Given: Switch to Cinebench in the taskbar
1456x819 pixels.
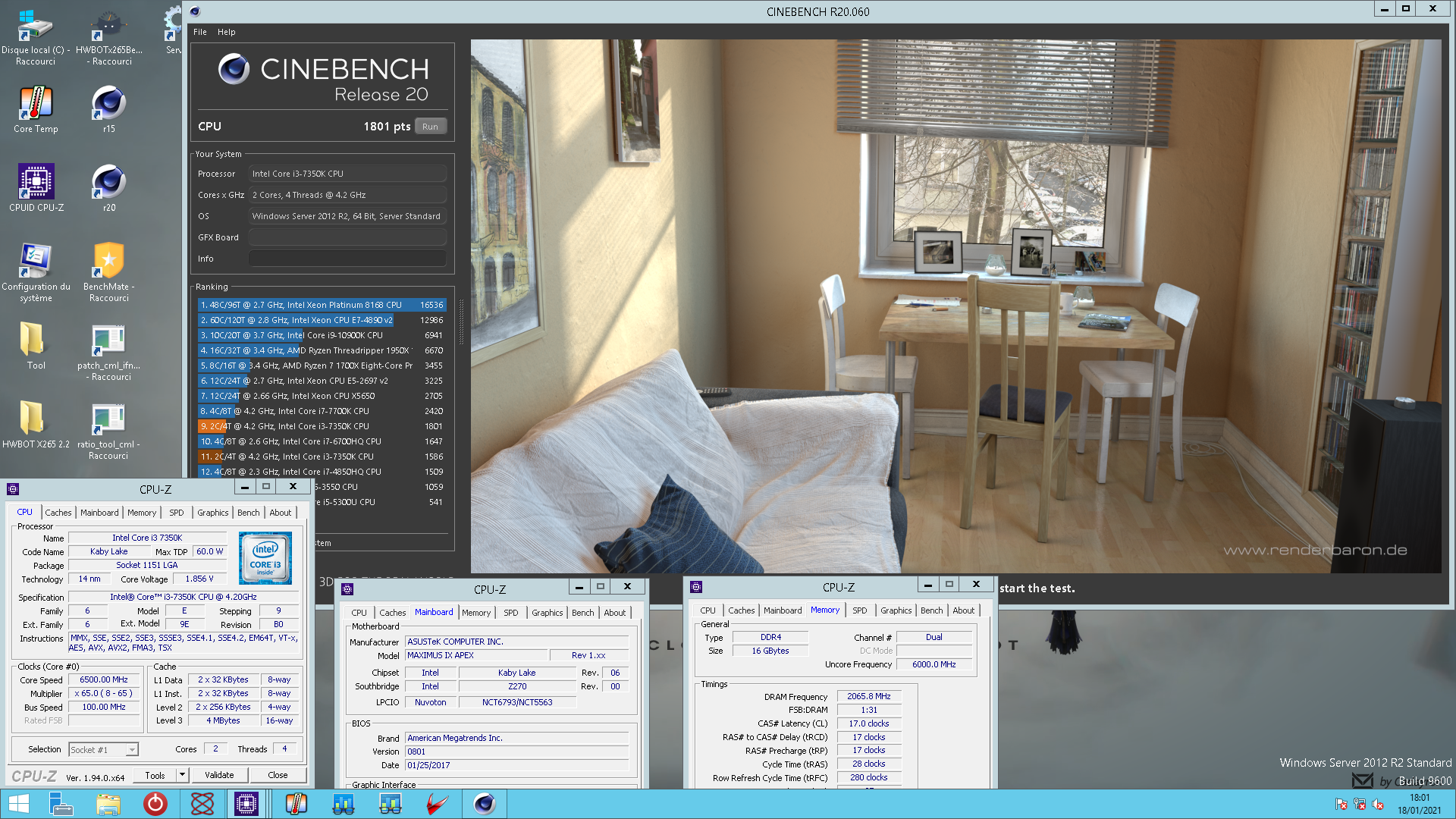Looking at the screenshot, I should (485, 804).
